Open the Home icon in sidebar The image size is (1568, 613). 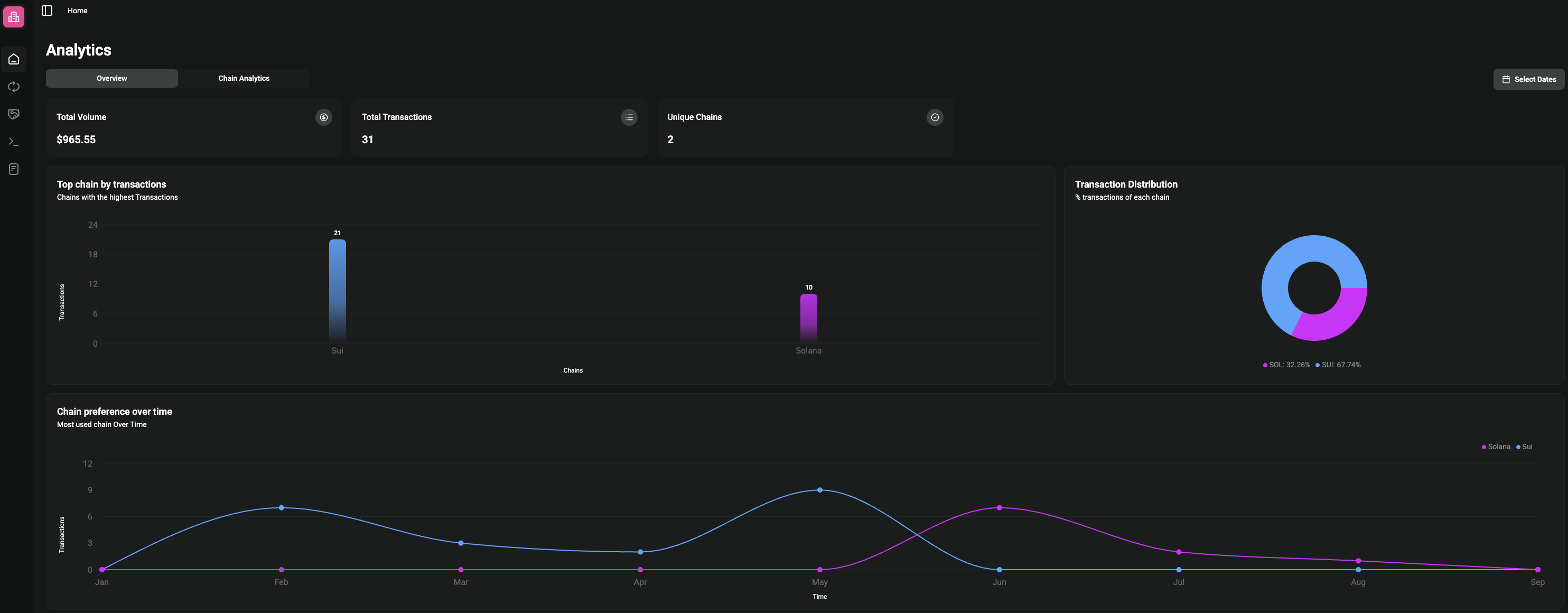(x=13, y=59)
